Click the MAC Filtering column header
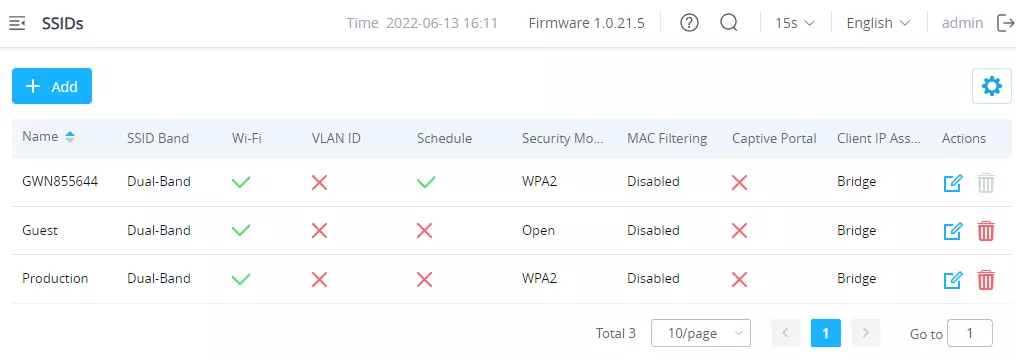 click(x=667, y=138)
